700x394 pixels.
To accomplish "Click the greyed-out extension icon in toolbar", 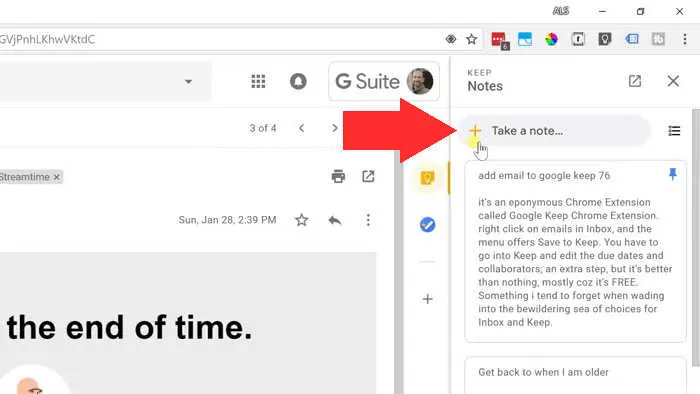I will tap(658, 39).
